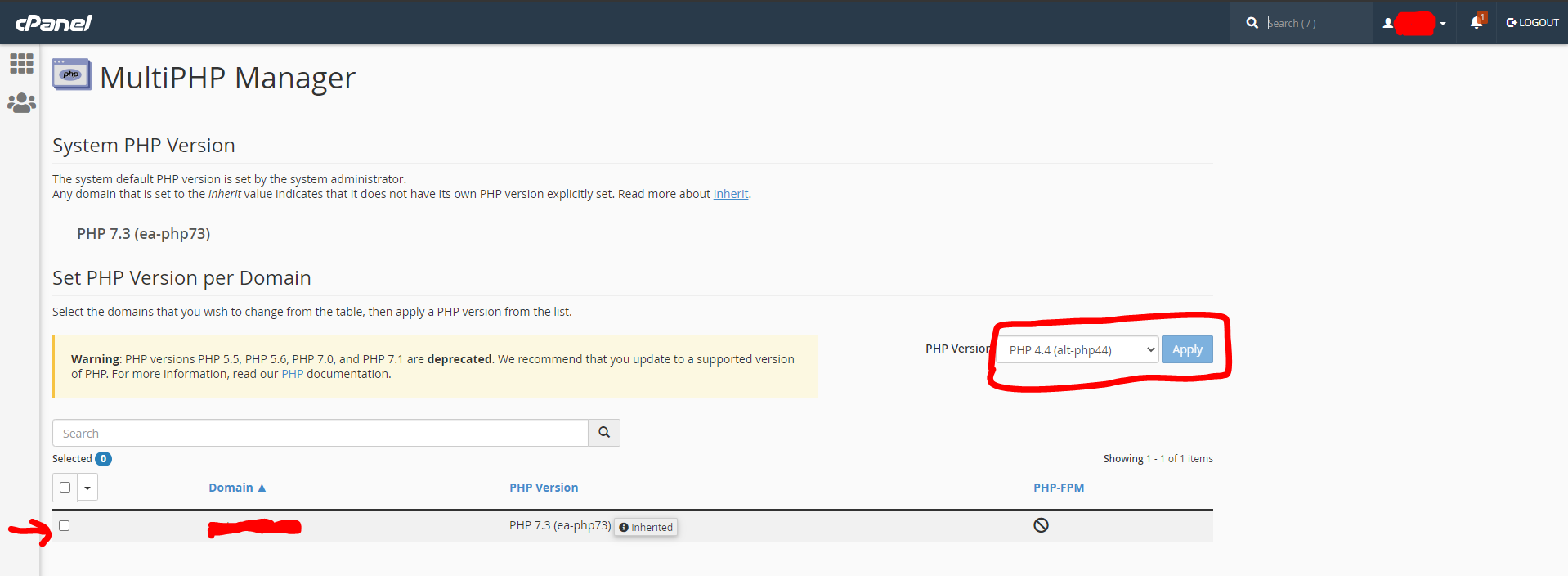This screenshot has width=1568, height=576.
Task: Tick the select-all domains checkbox
Action: (x=65, y=488)
